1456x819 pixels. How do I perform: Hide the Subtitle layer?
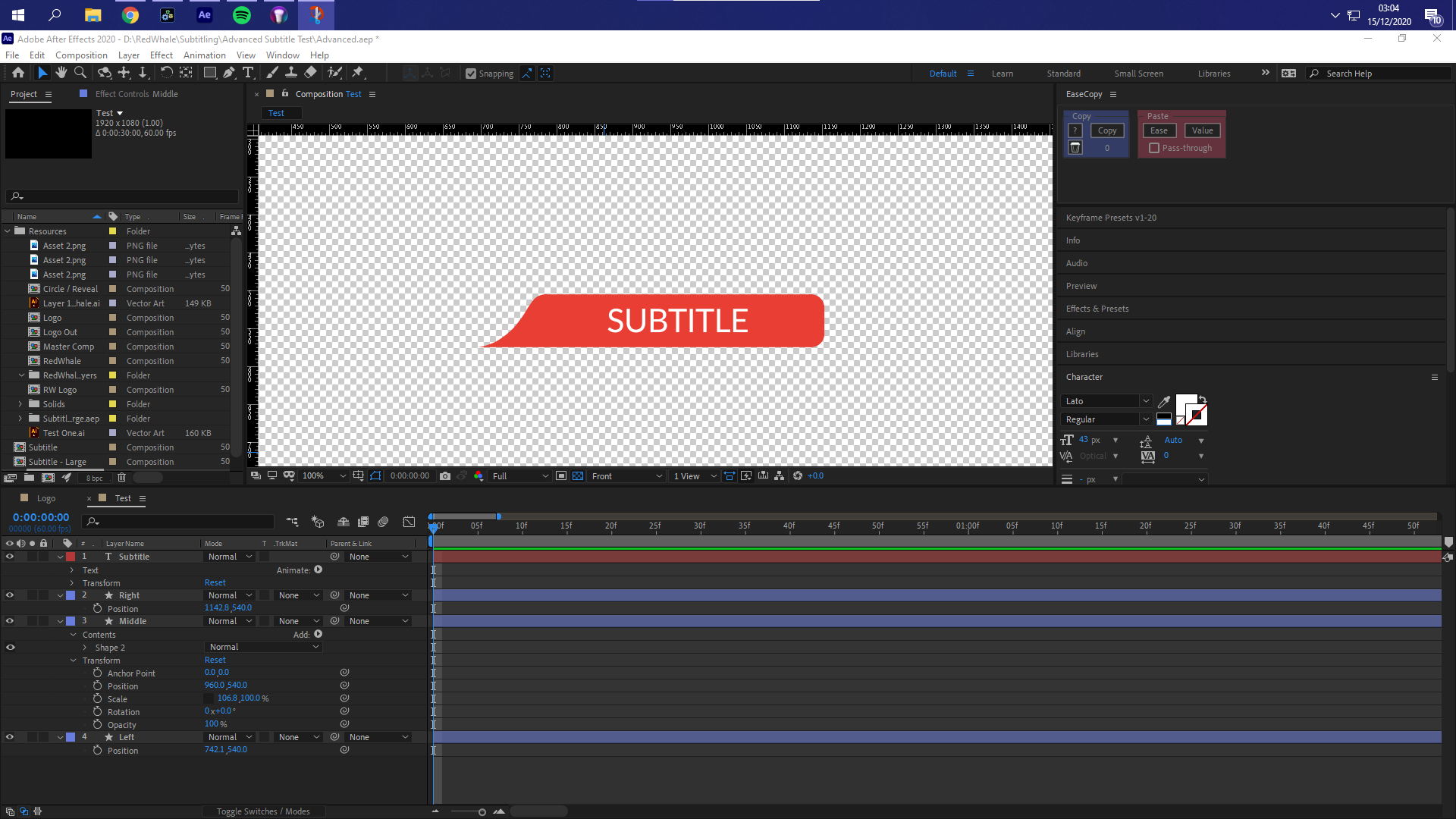pos(10,556)
